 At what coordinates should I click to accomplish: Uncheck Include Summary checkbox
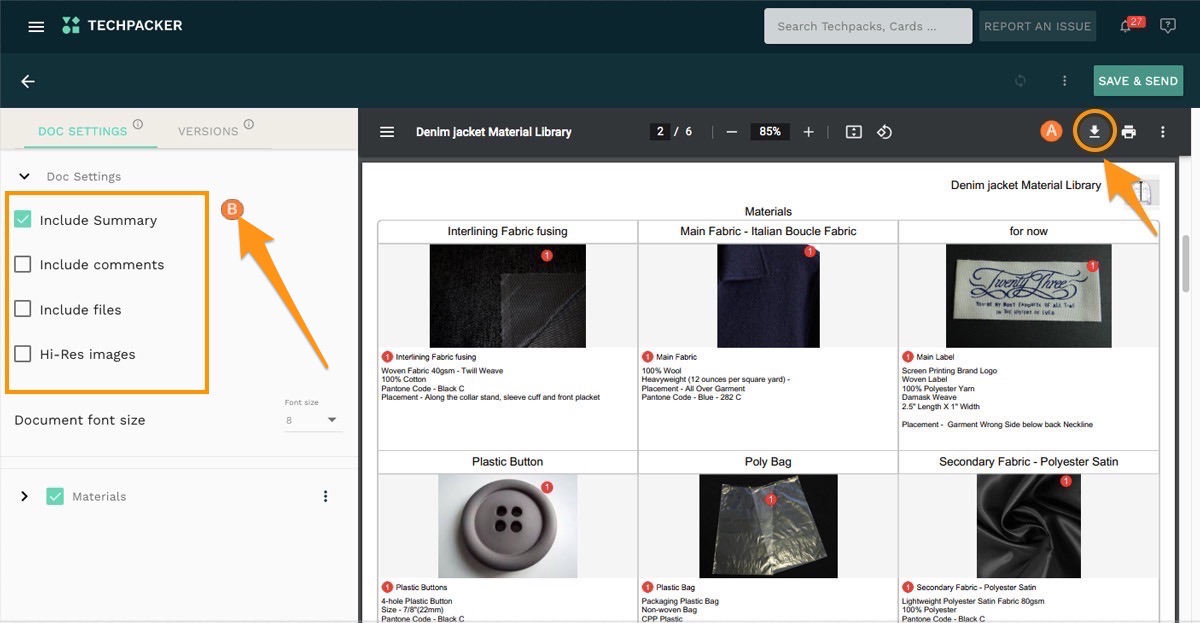(x=23, y=220)
